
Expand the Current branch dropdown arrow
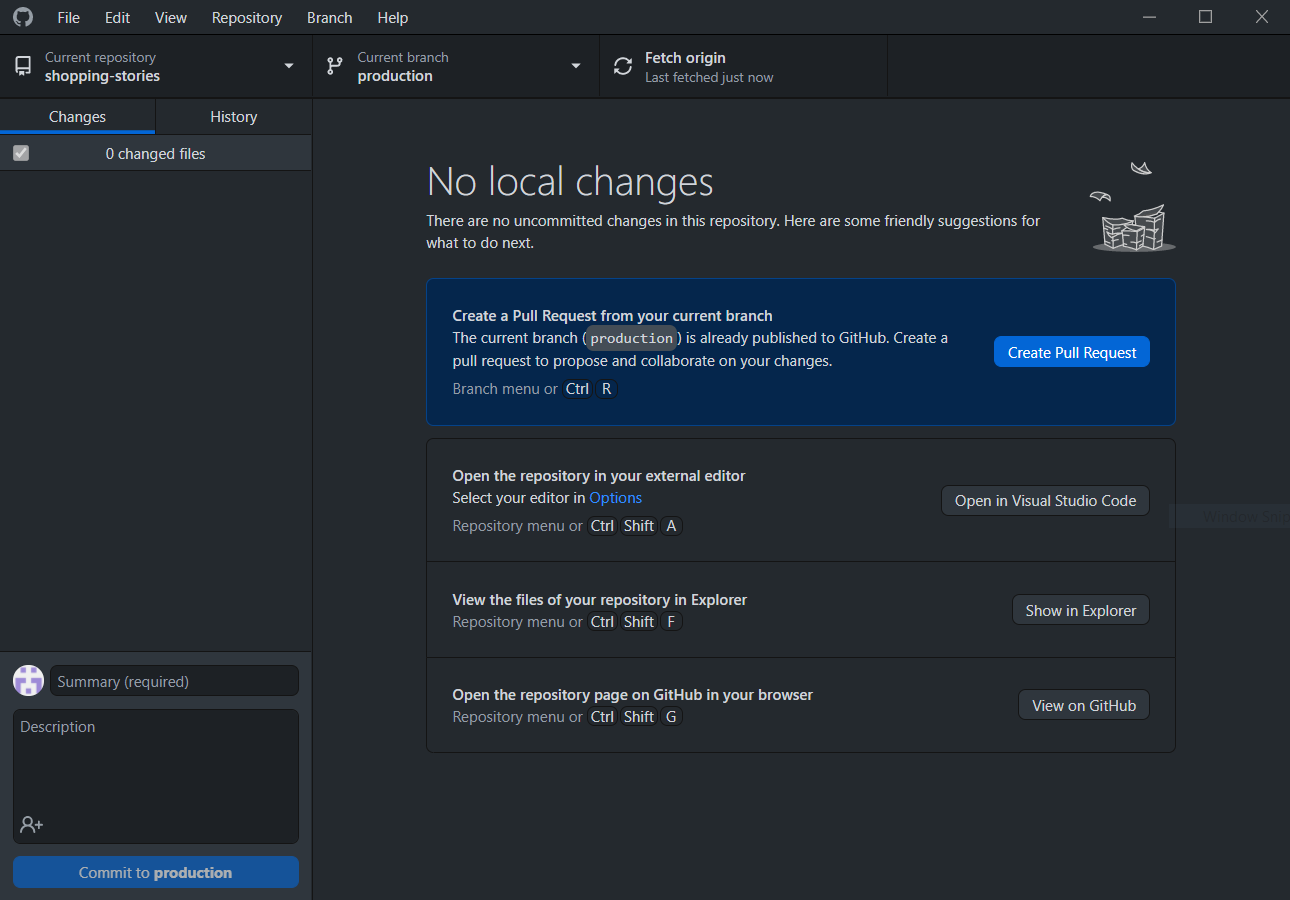[x=576, y=66]
